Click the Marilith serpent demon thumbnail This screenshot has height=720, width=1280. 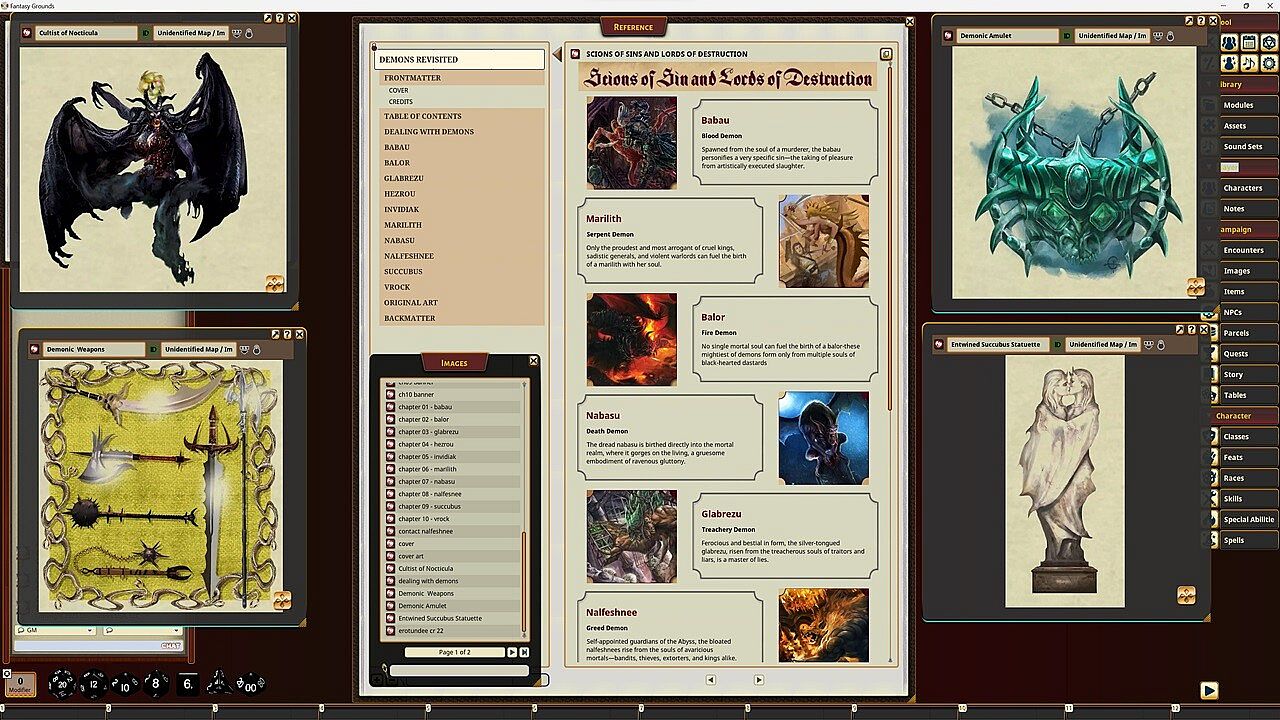coord(824,241)
